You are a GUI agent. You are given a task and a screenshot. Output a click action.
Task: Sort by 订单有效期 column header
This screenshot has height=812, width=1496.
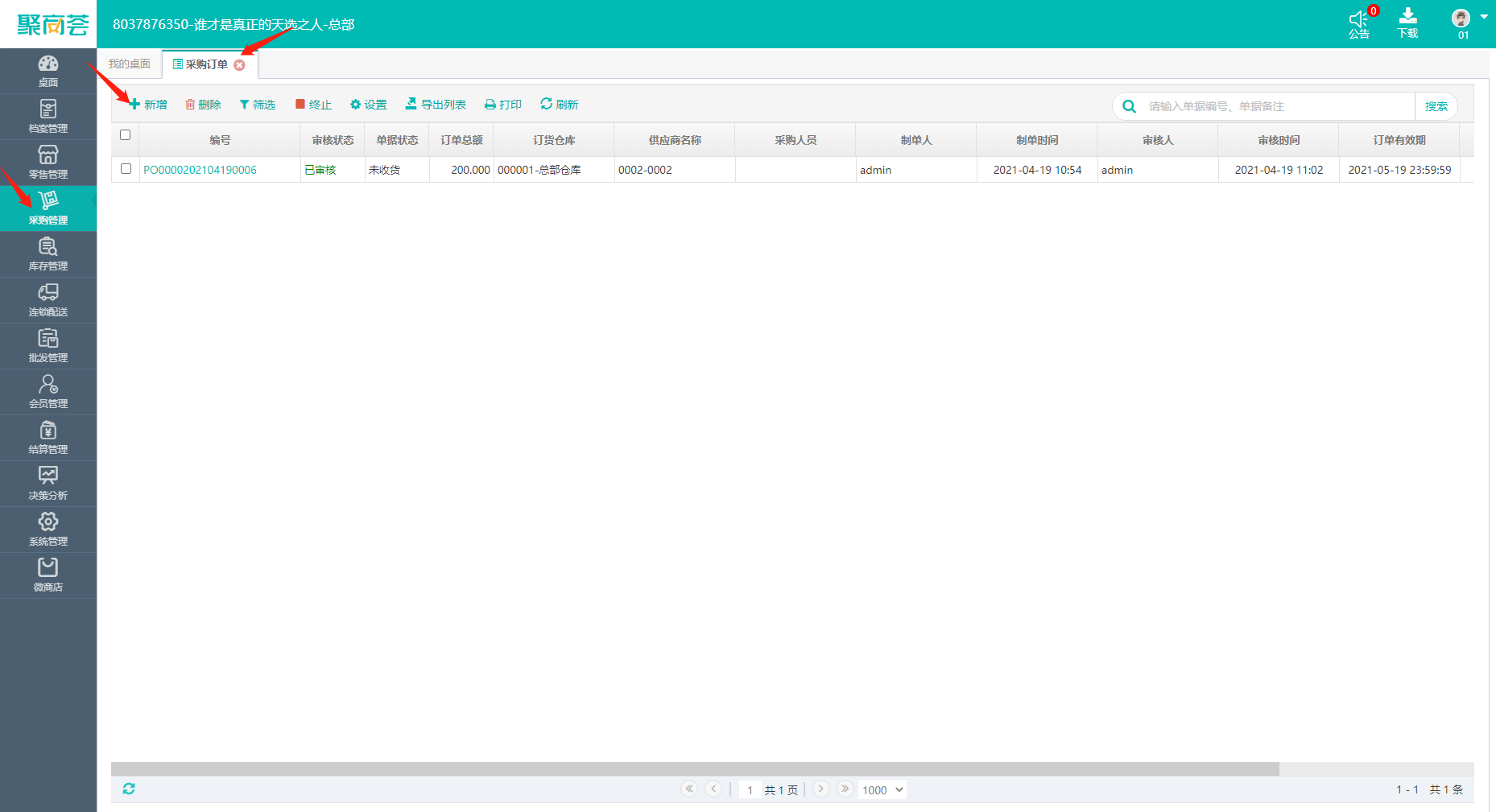pyautogui.click(x=1399, y=140)
